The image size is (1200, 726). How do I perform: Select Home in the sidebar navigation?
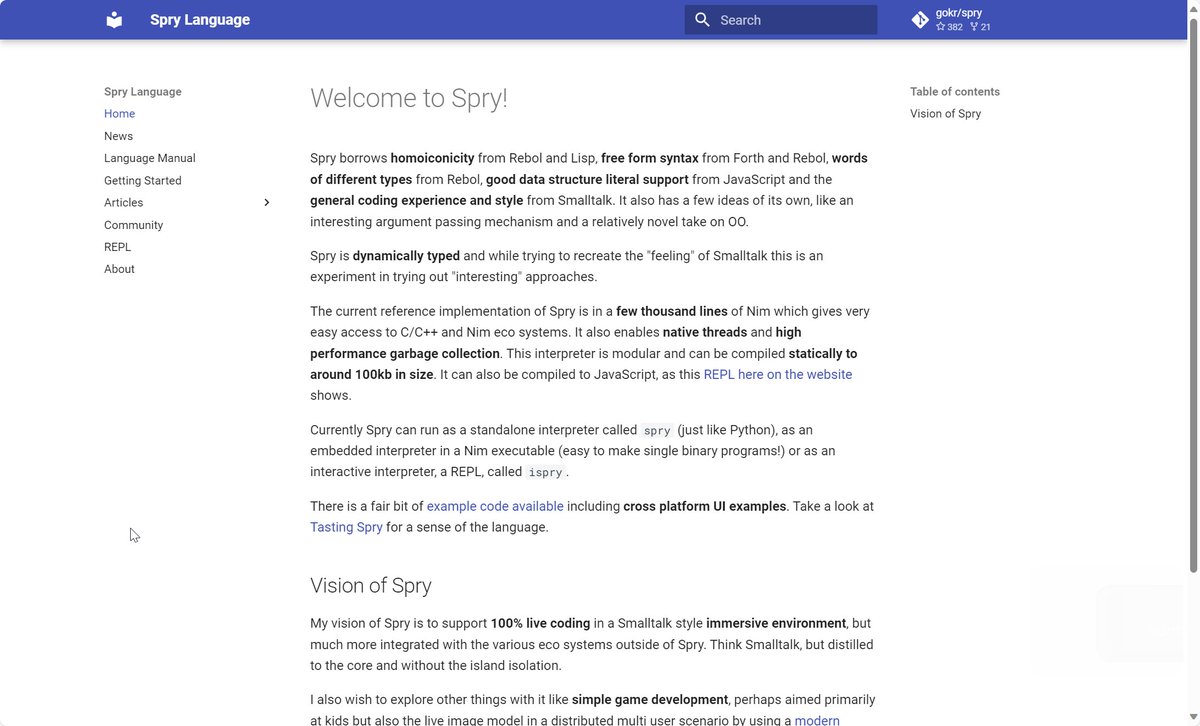[119, 114]
